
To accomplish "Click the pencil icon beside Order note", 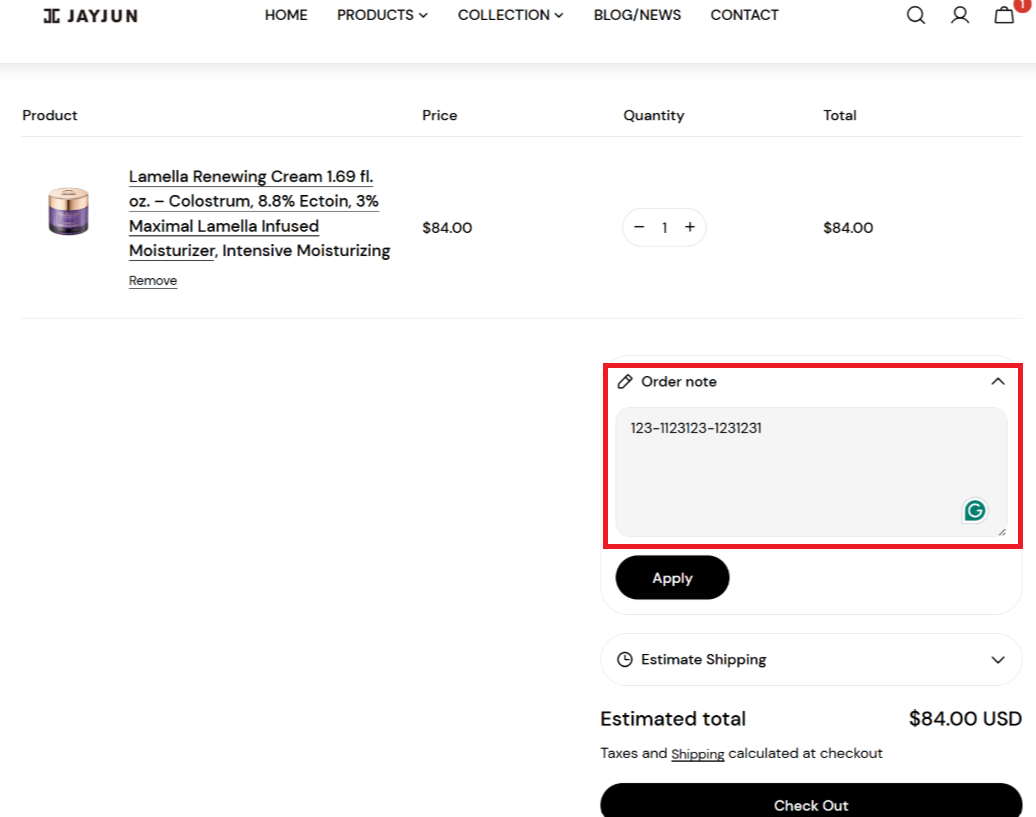I will 625,382.
